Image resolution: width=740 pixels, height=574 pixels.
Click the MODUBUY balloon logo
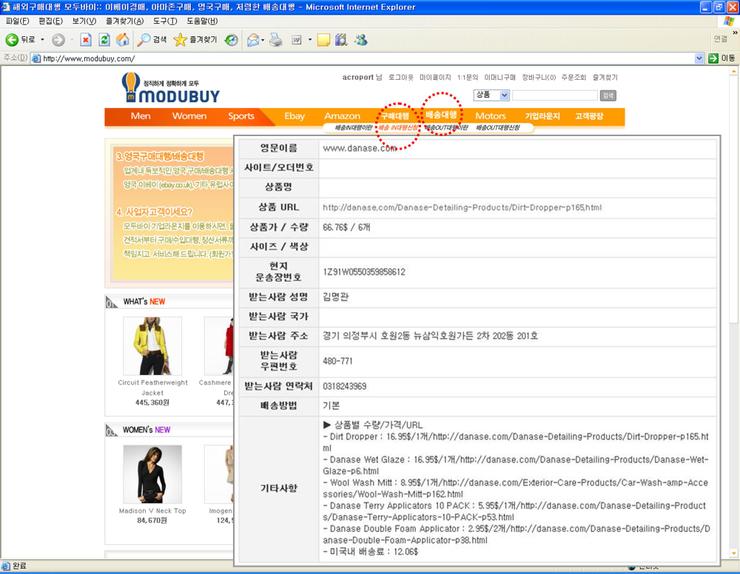coord(170,88)
